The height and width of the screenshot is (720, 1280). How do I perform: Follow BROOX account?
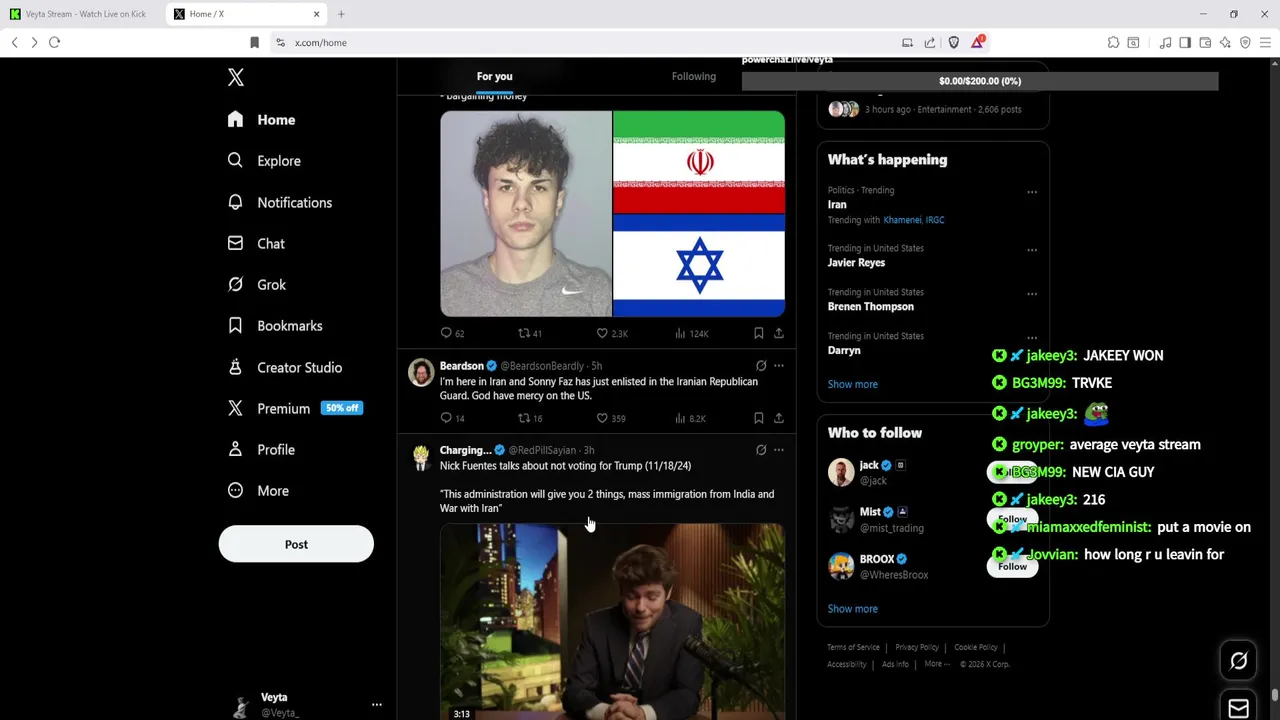pyautogui.click(x=1012, y=566)
